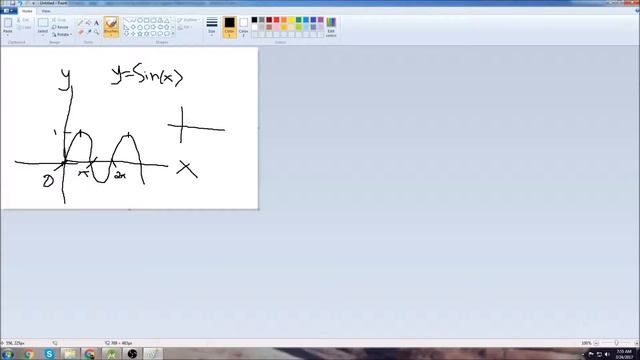Select the Fill with color bucket tool
This screenshot has width=640, height=360.
(89, 23)
